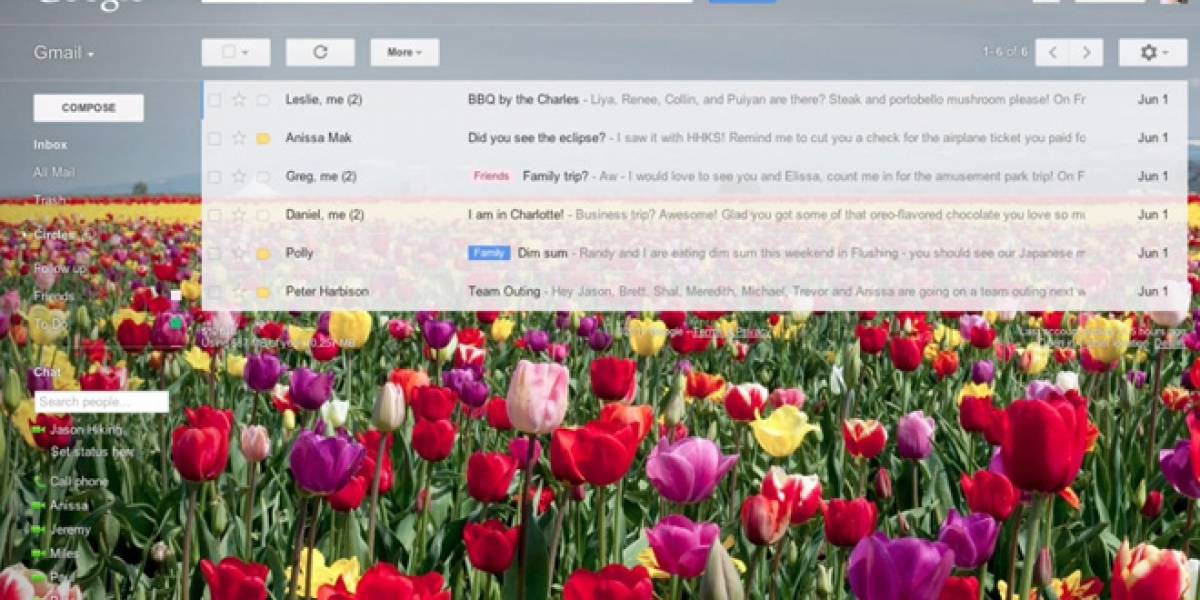Star the Anissa Mak email
This screenshot has width=1200, height=600.
[238, 138]
